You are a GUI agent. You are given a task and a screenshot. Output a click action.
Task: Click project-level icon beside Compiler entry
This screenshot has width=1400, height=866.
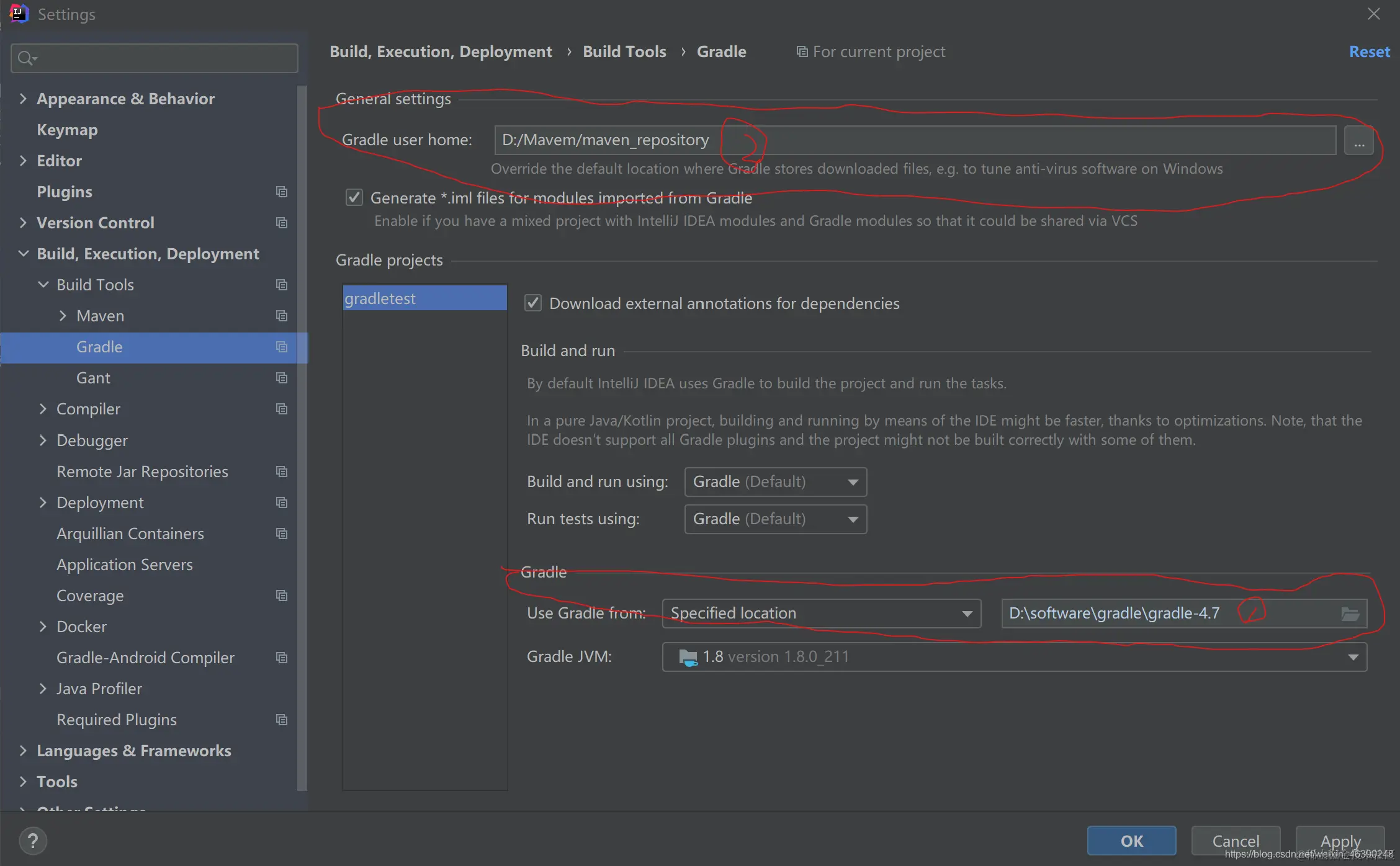(282, 409)
